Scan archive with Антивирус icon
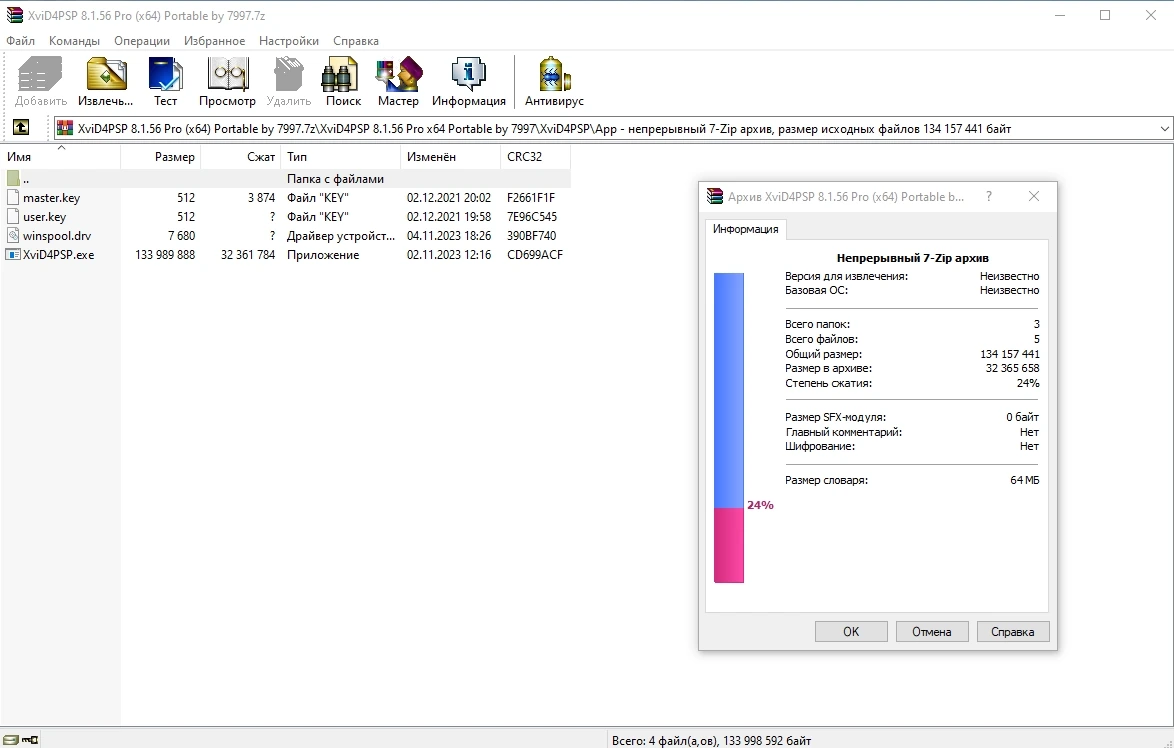Screen dimensions: 1174x748 [x=554, y=74]
